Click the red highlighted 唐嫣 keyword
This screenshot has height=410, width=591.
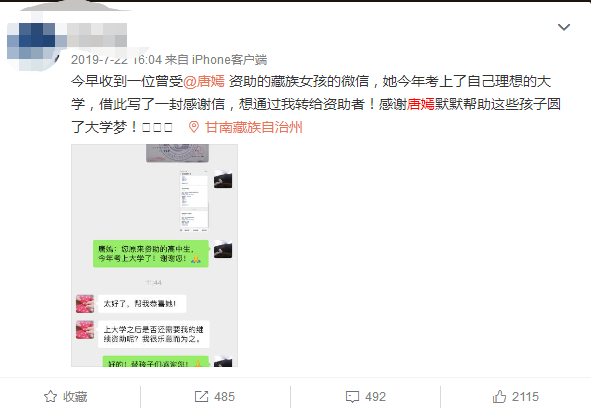(421, 104)
